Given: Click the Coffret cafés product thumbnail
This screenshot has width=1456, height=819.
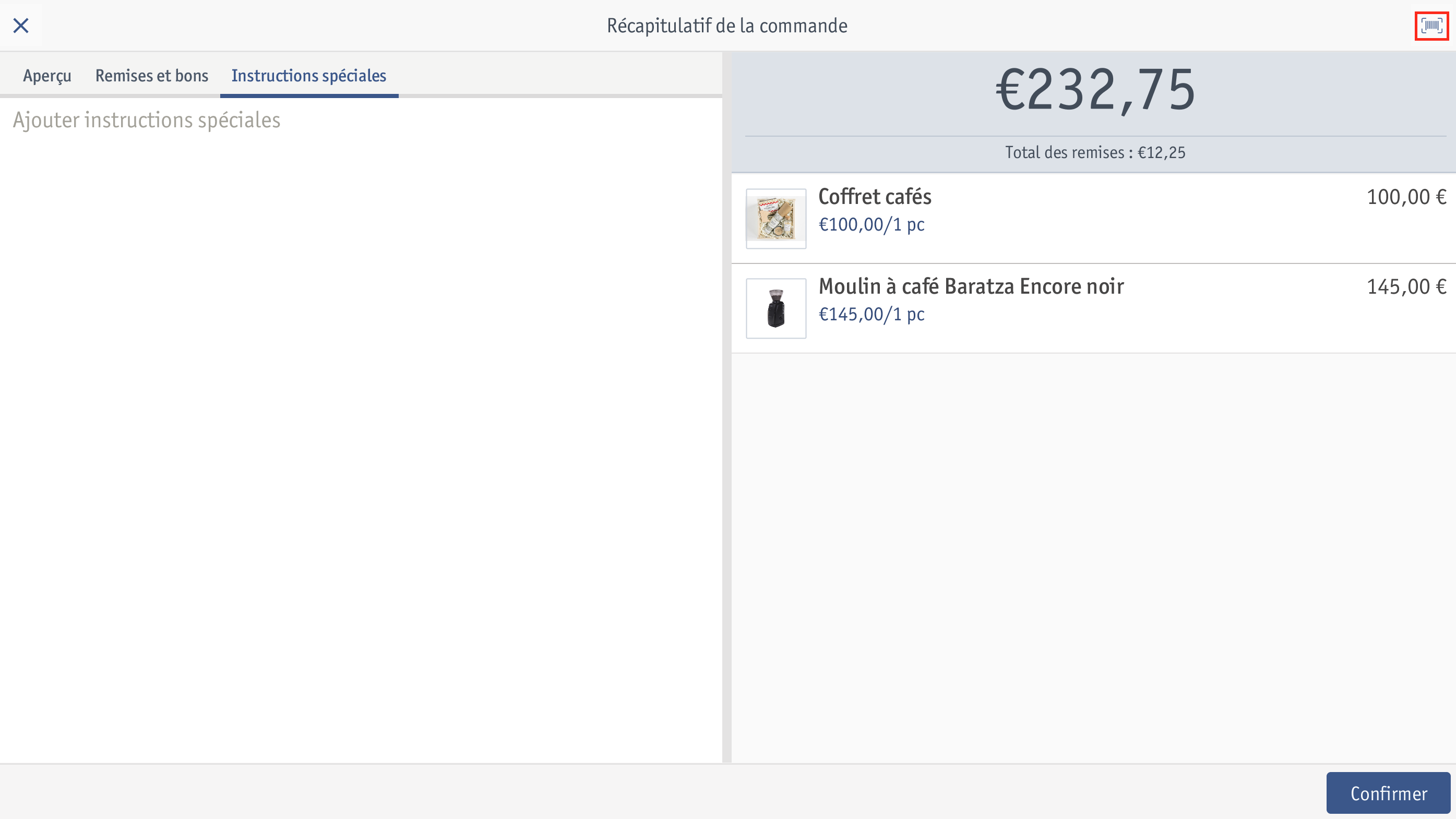Looking at the screenshot, I should tap(776, 219).
